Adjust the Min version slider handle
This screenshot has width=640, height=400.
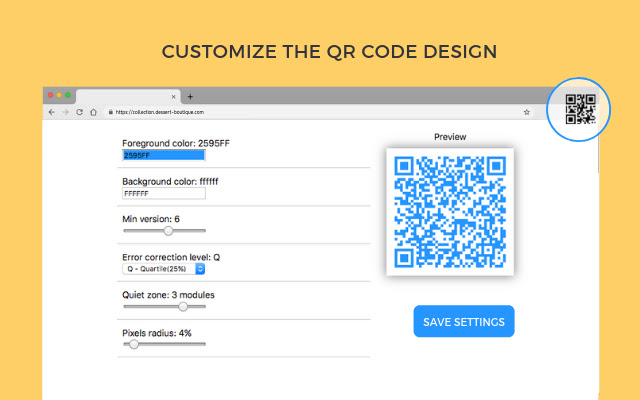(168, 231)
